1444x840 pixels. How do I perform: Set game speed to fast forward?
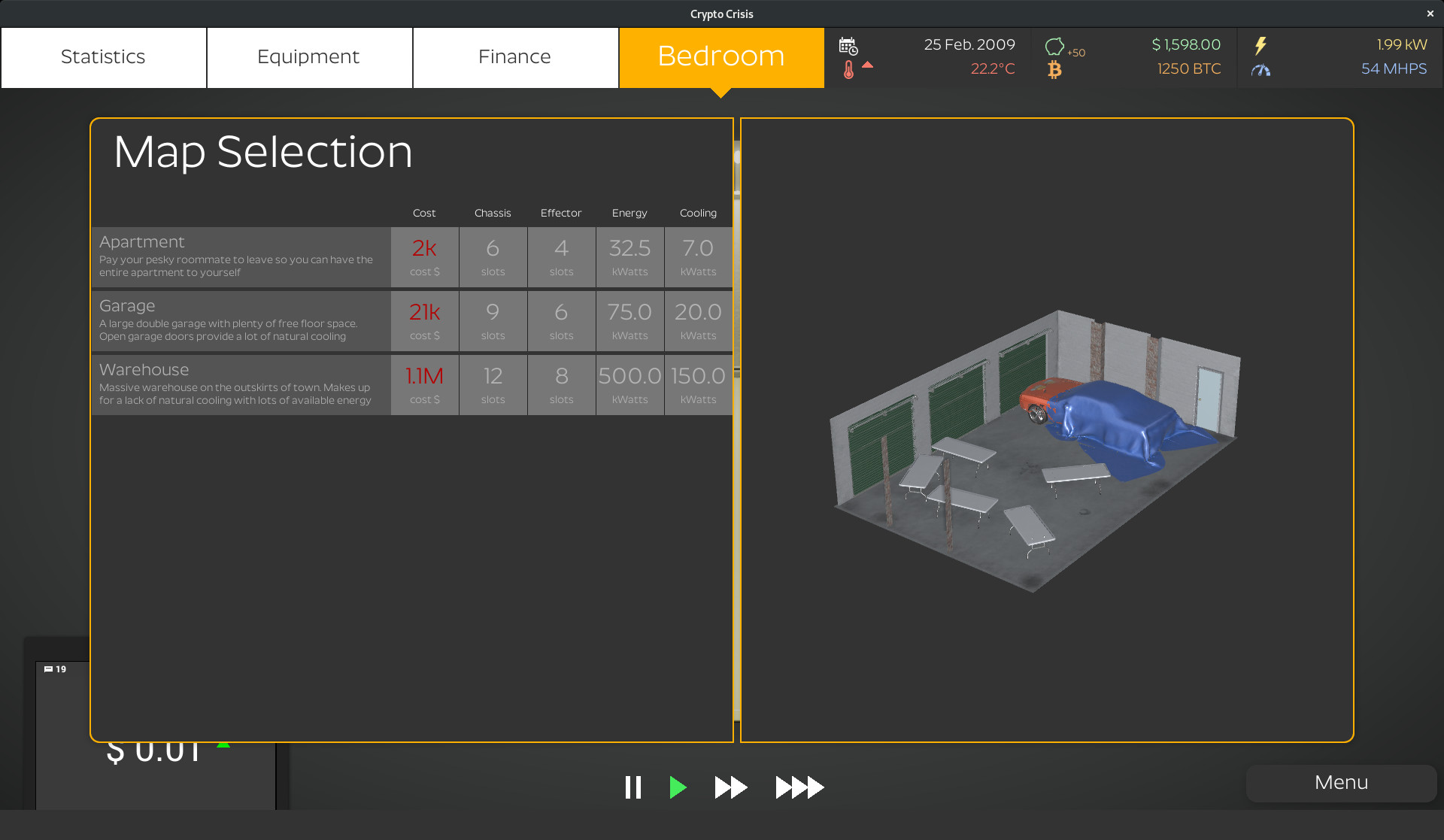tap(730, 787)
